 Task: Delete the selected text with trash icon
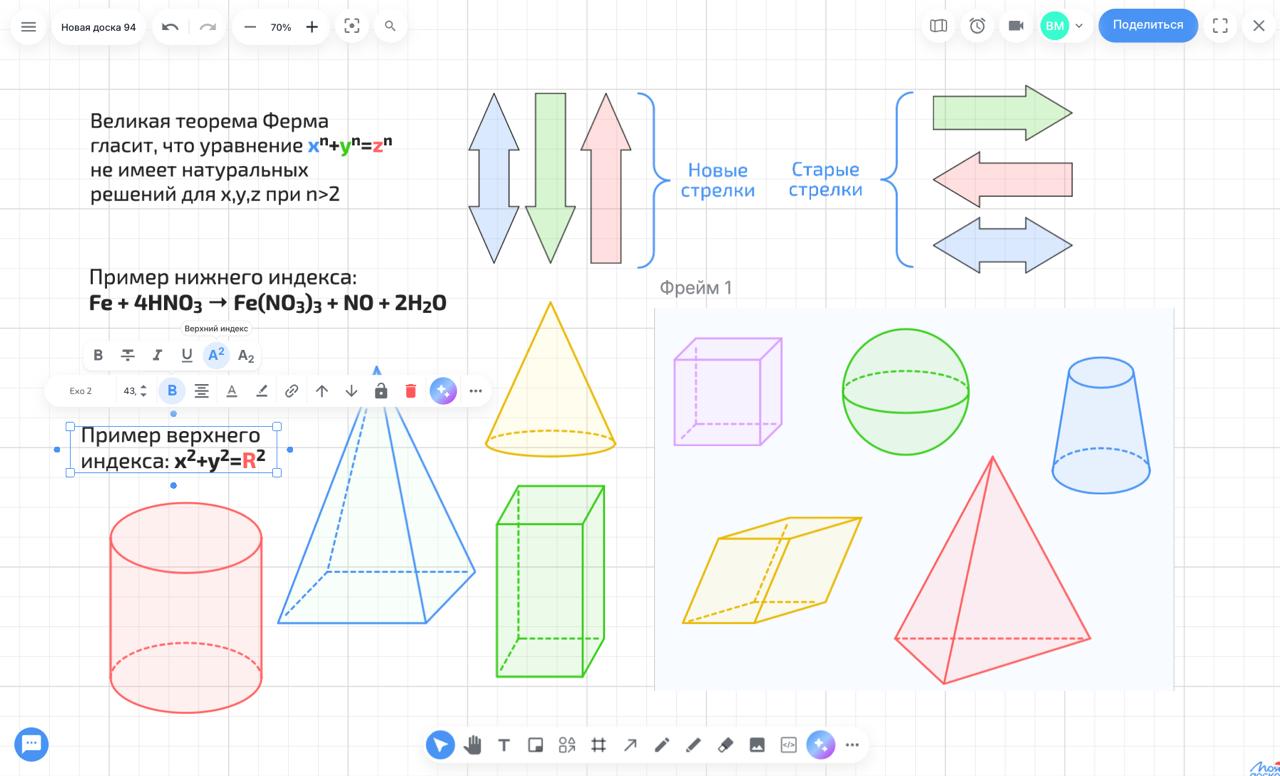[x=410, y=391]
